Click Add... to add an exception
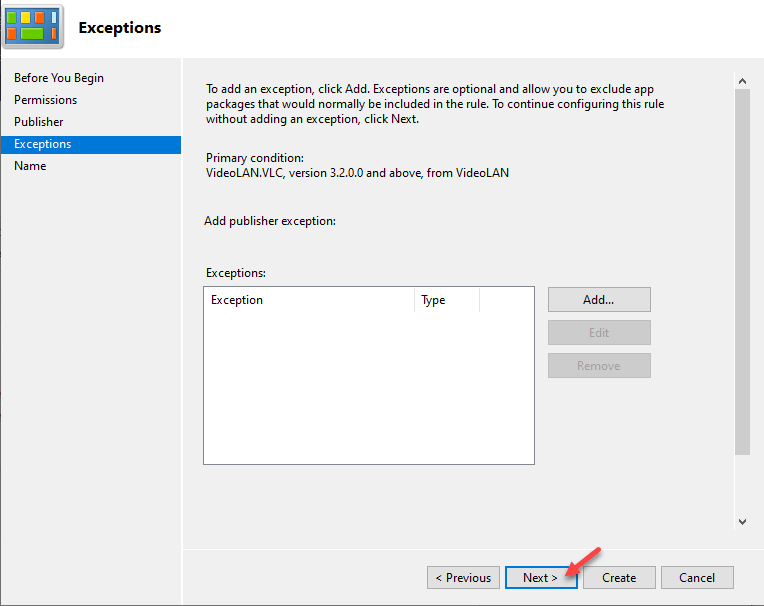Image resolution: width=764 pixels, height=606 pixels. coord(599,300)
